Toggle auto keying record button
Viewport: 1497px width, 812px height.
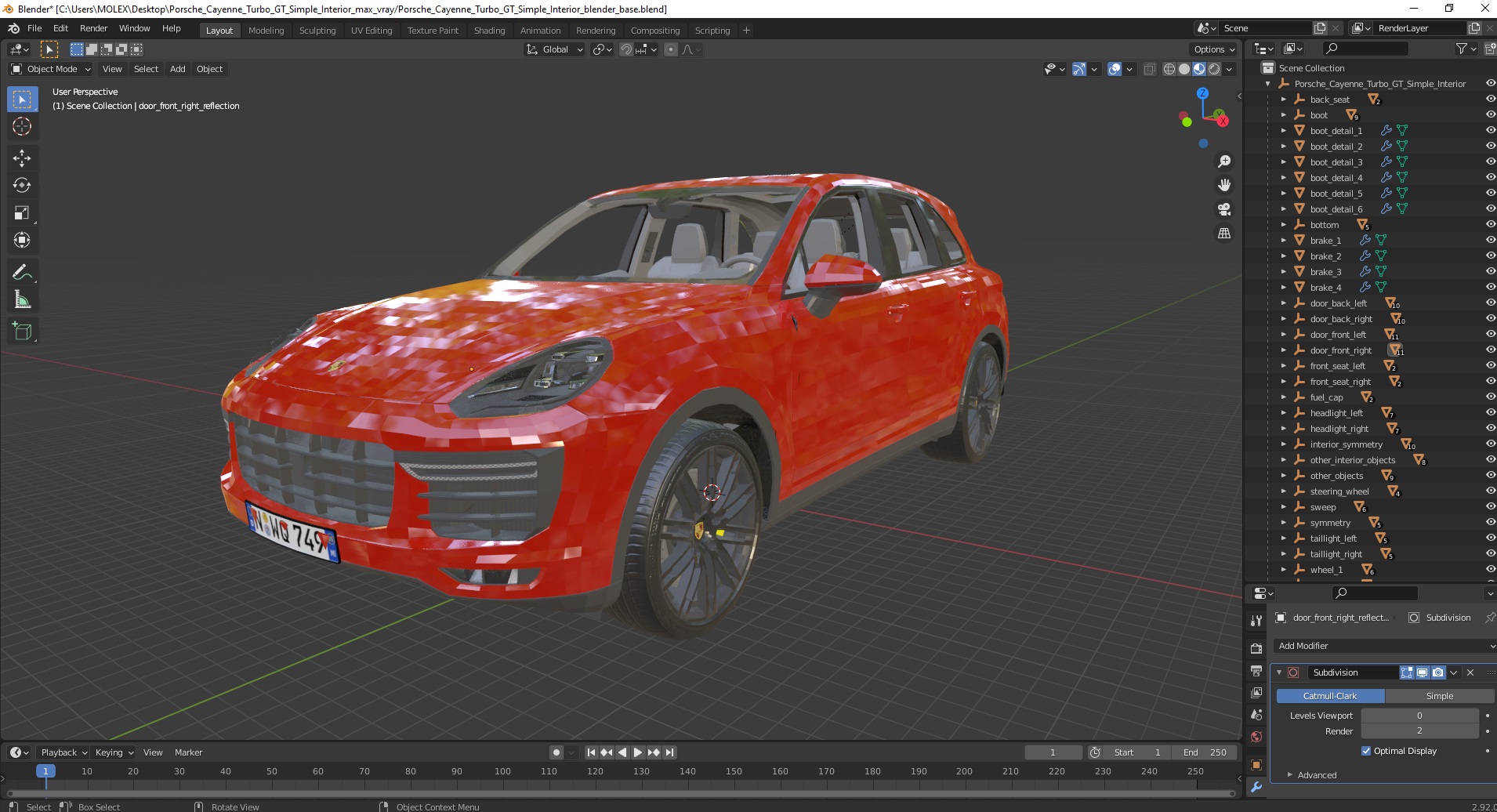pos(556,752)
